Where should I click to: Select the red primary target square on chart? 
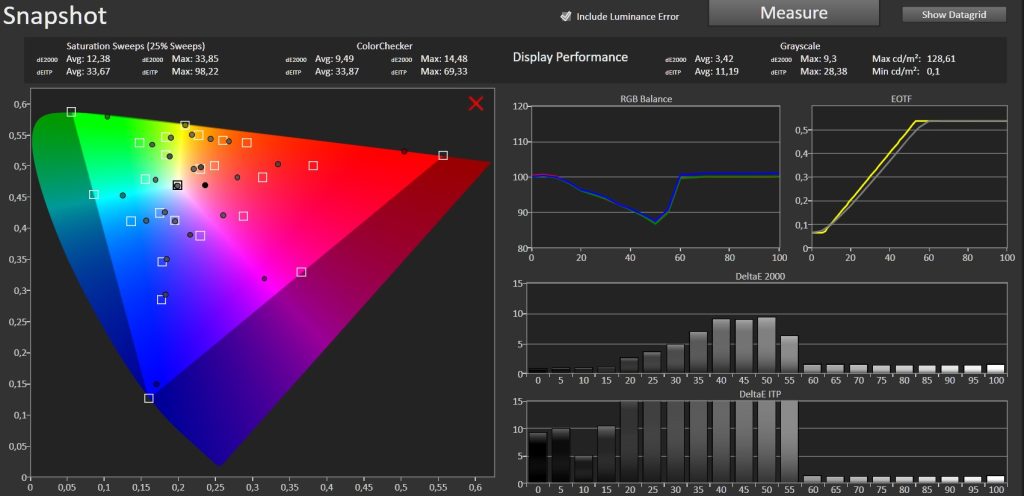443,155
